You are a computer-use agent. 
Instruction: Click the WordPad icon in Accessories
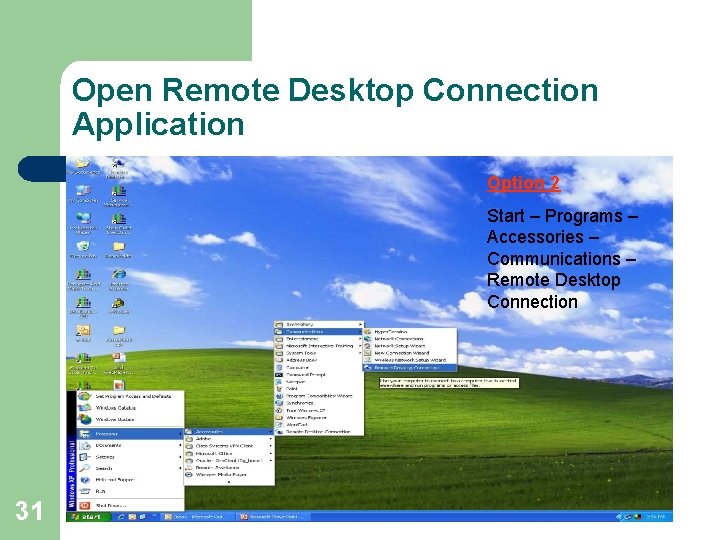tap(279, 425)
